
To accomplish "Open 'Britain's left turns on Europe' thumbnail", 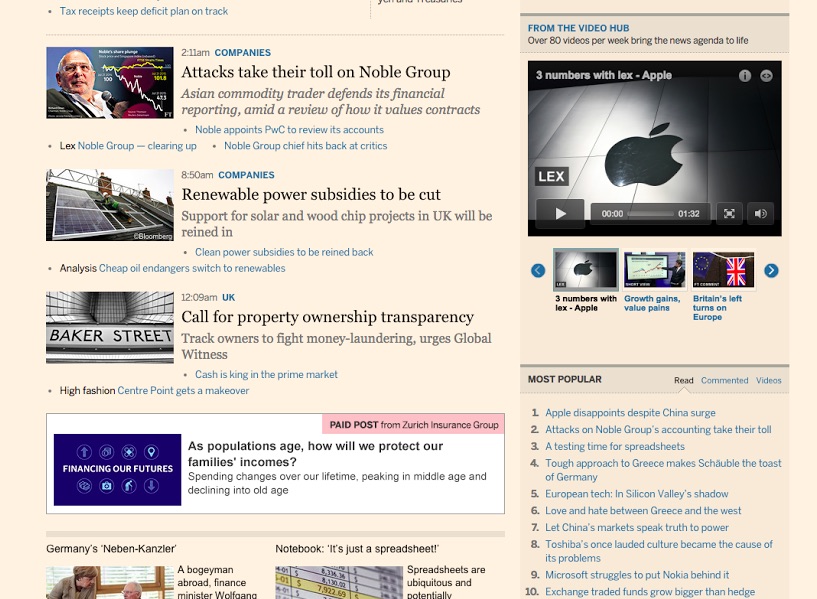I will point(723,270).
